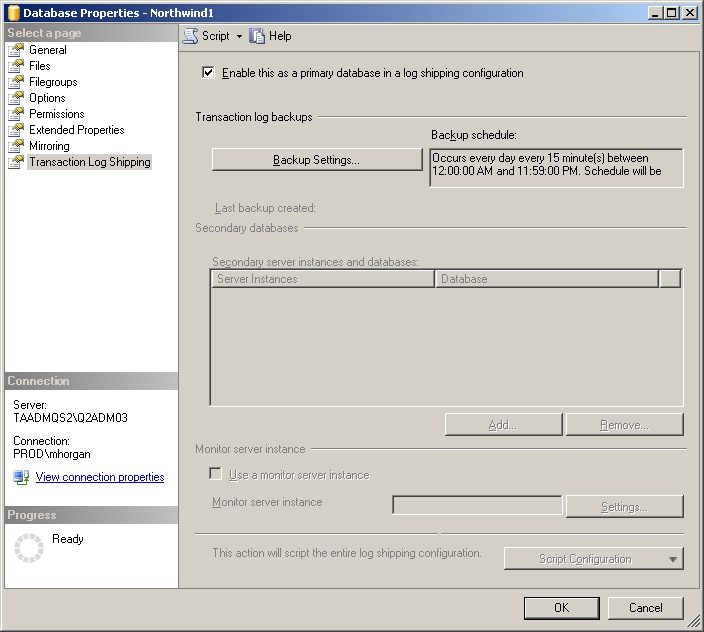This screenshot has width=704, height=632.
Task: Click the Filegroups page icon
Action: [x=16, y=82]
